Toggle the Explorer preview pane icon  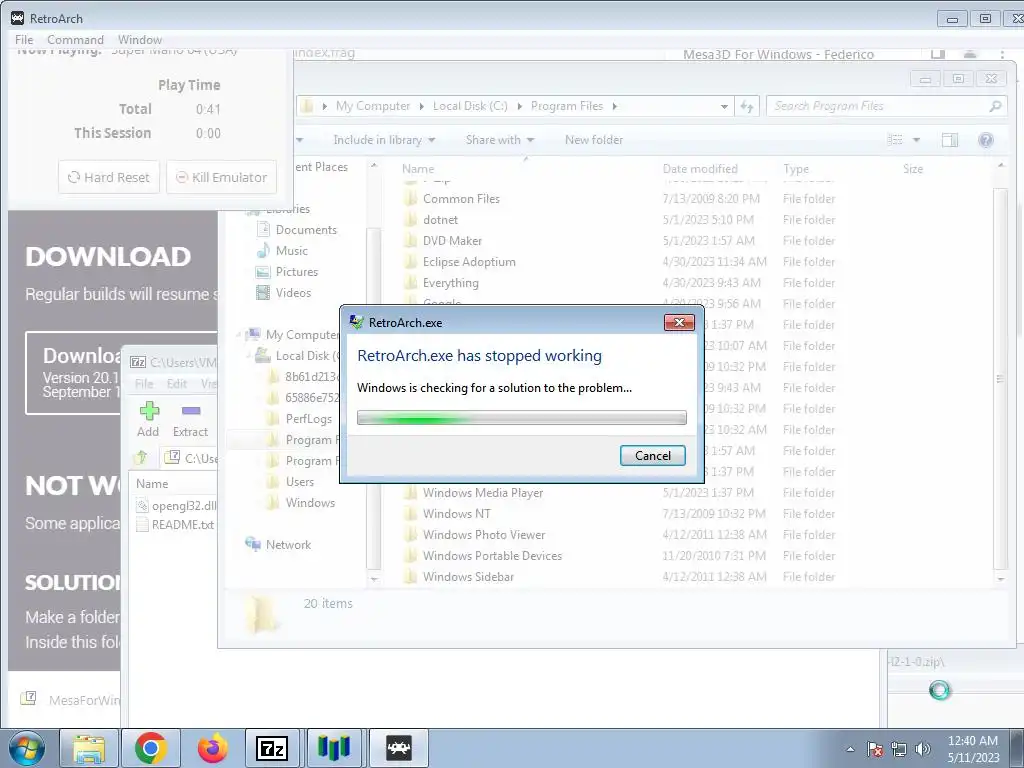click(950, 140)
